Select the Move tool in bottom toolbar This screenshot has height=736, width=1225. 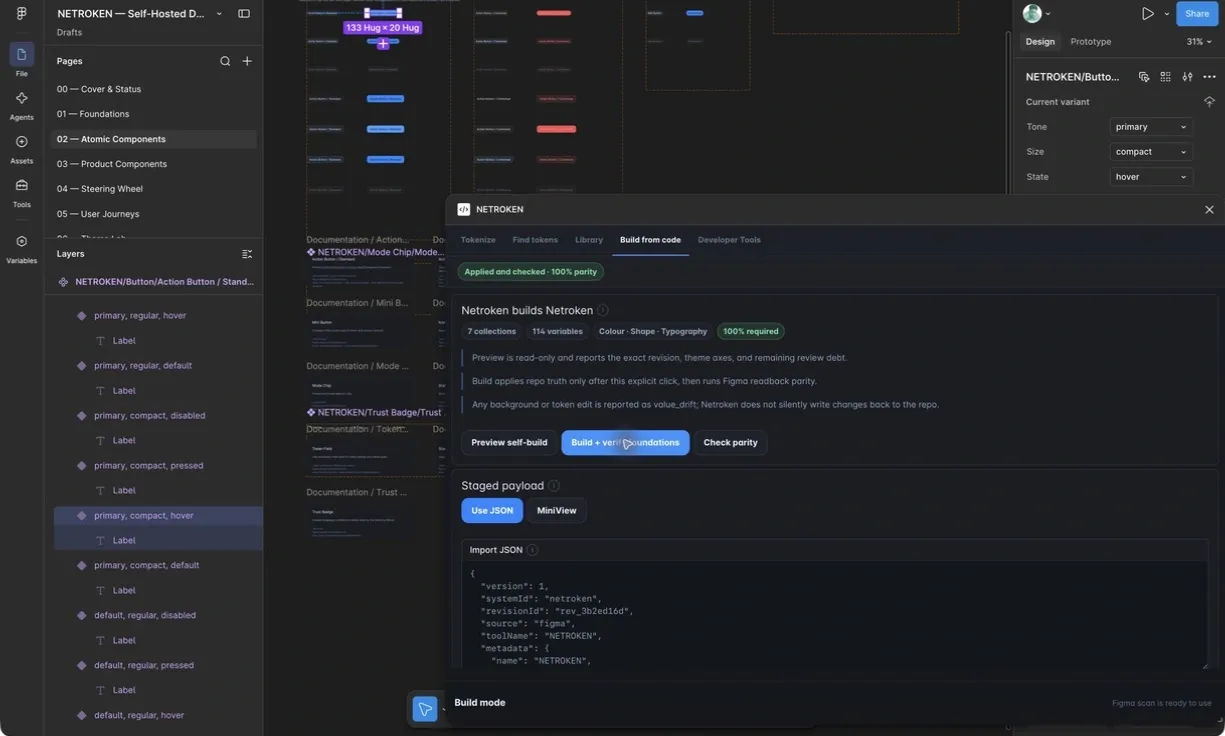coord(425,709)
